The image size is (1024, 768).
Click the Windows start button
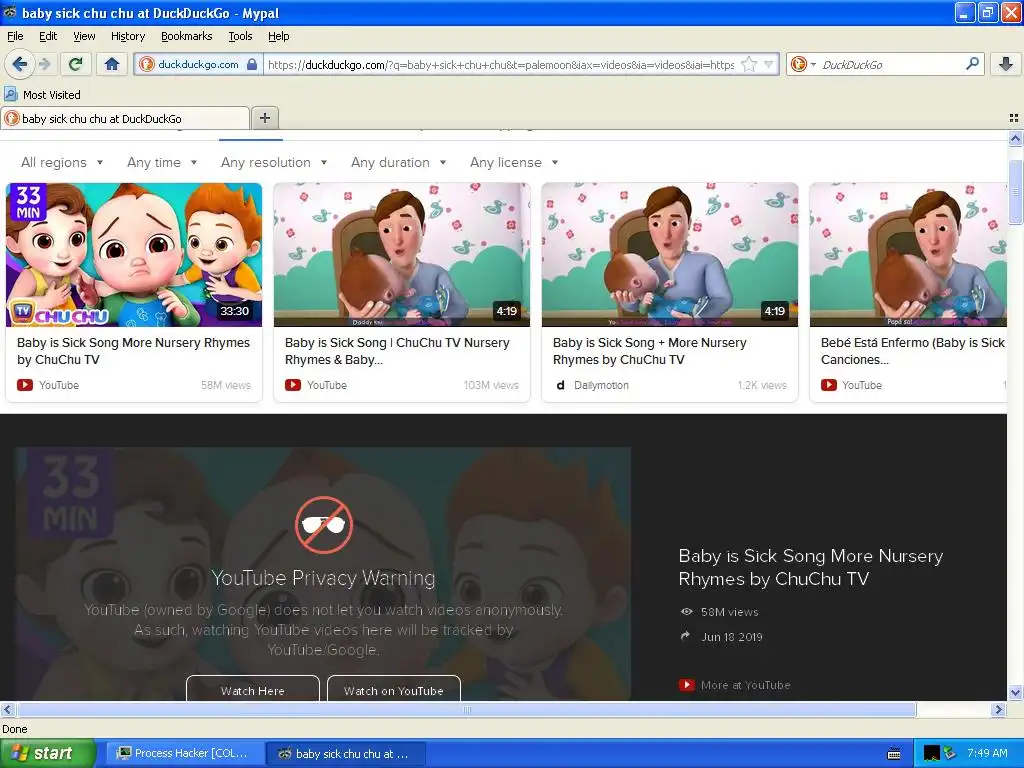(x=48, y=753)
